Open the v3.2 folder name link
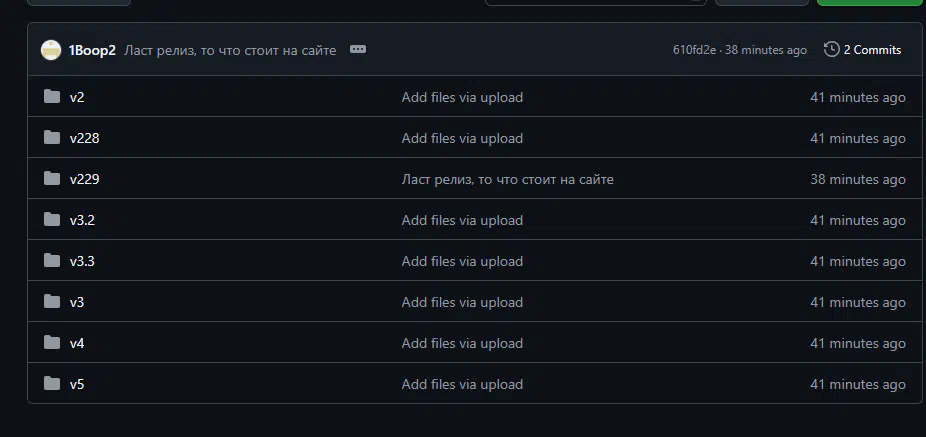The width and height of the screenshot is (926, 437). tap(82, 220)
